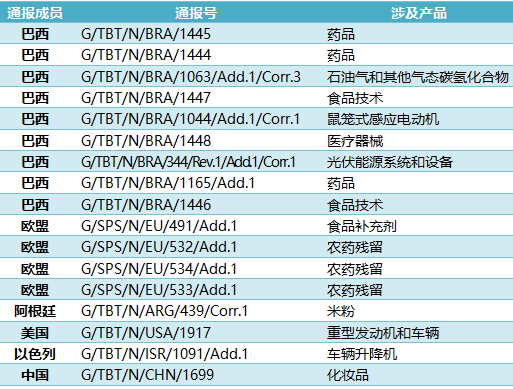Click product 鼠笼式感应电动机
Screen dimensions: 513x389
pos(383,120)
